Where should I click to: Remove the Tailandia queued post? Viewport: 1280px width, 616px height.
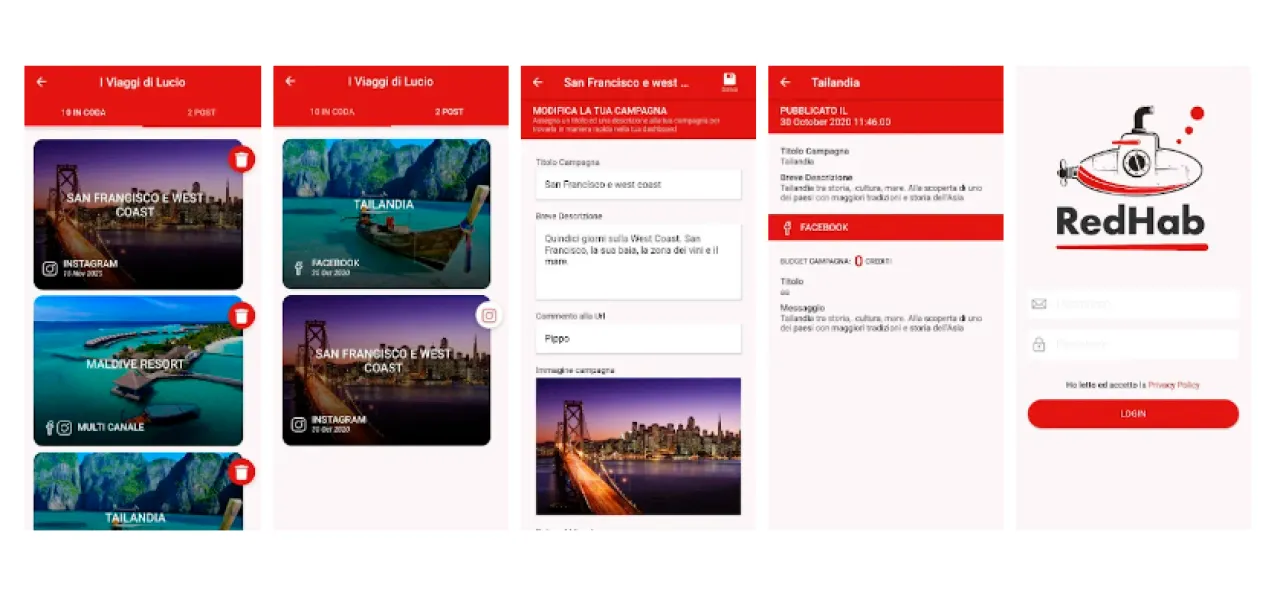241,471
